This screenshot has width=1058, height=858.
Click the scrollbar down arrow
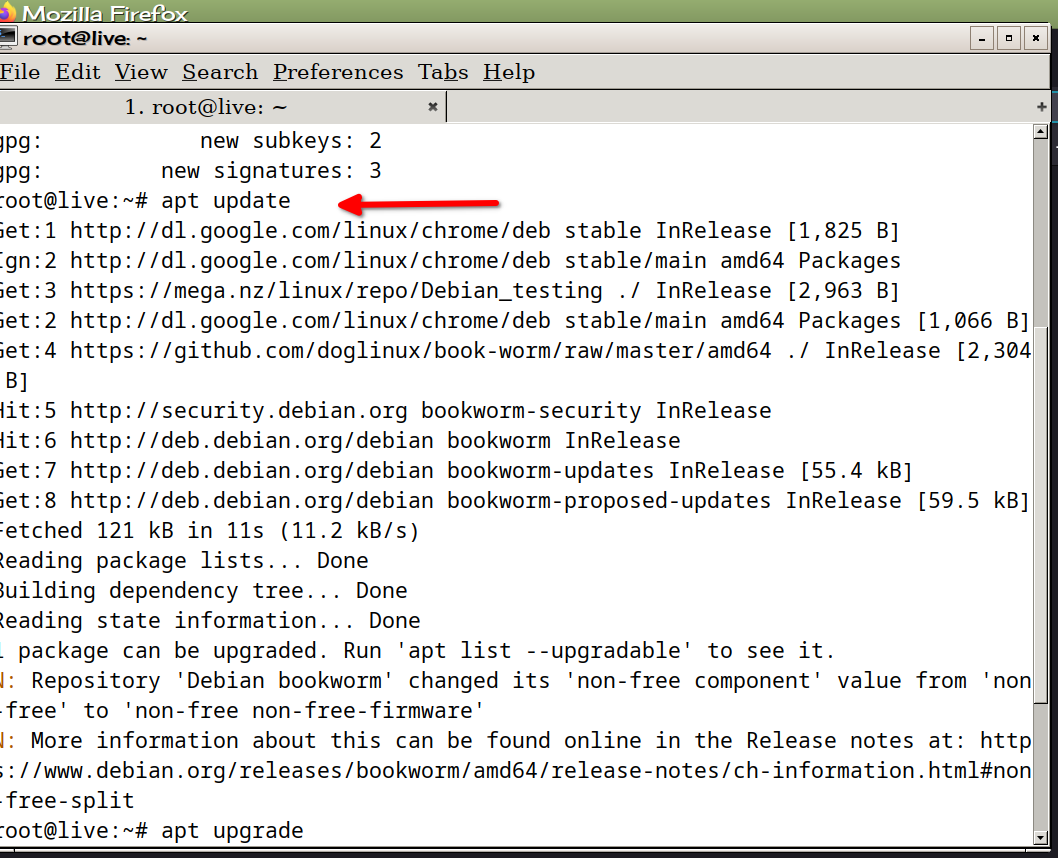pyautogui.click(x=1040, y=838)
